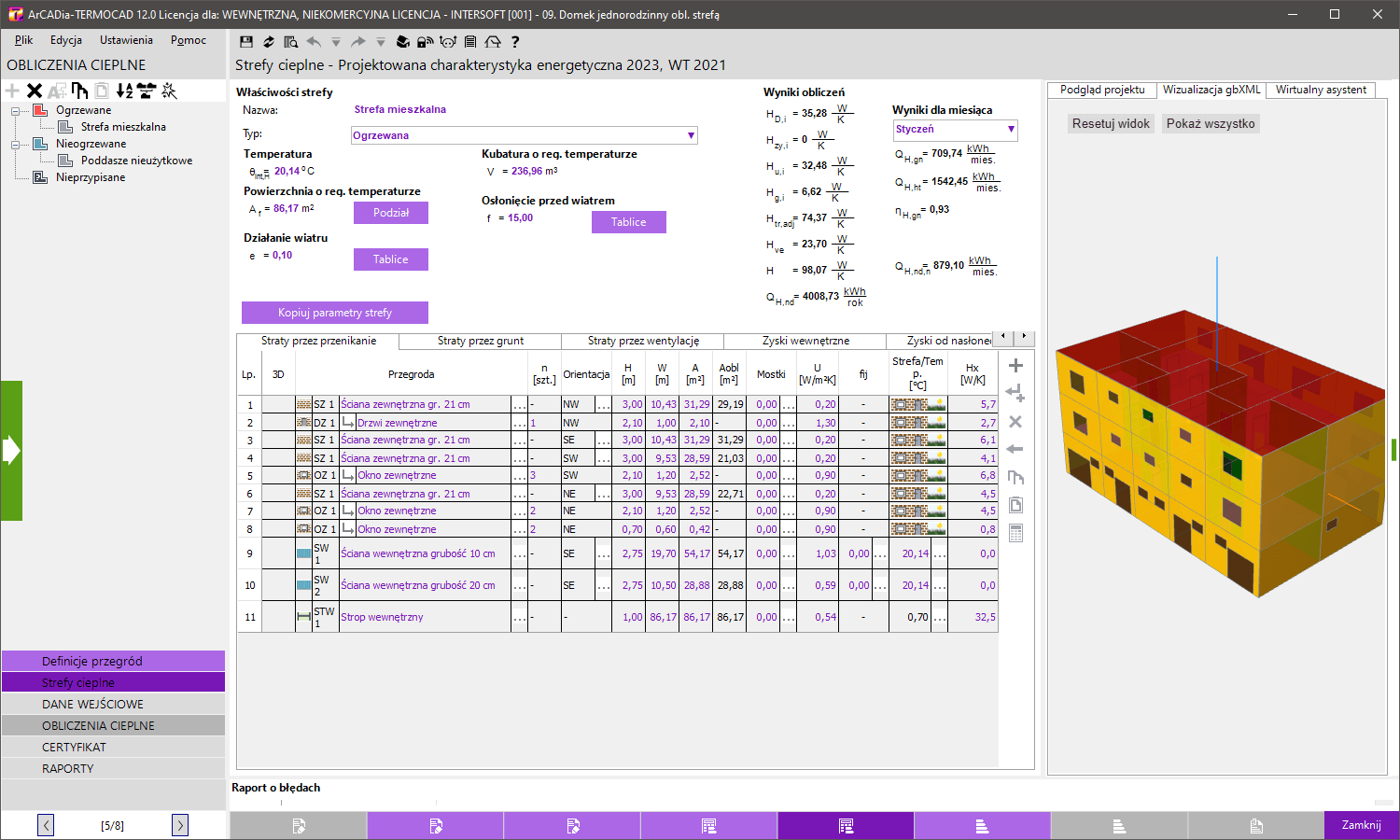Add new row with plus icon beside table
The width and height of the screenshot is (1400, 840).
[1016, 366]
